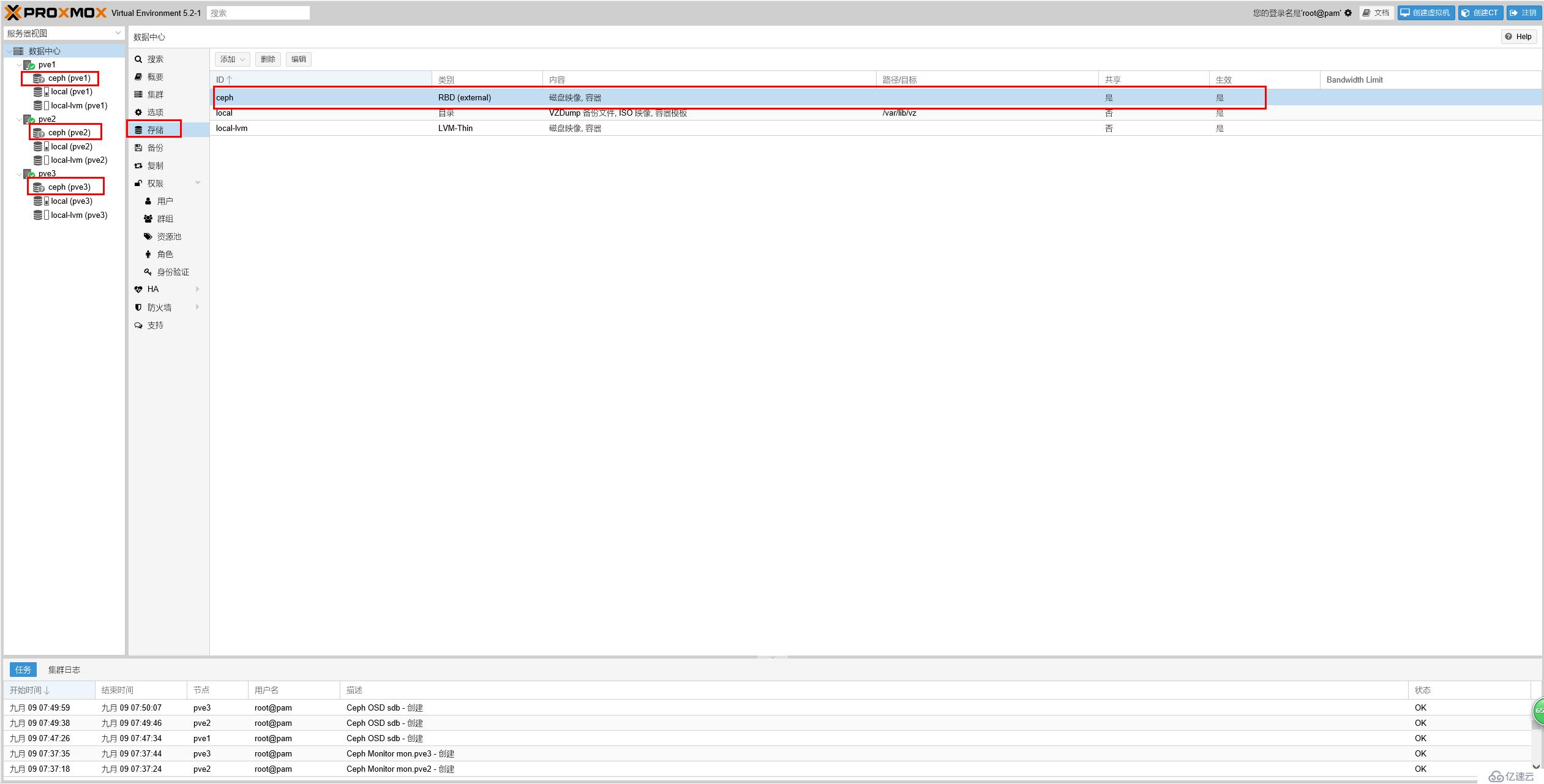The image size is (1544, 784).
Task: Collapse the pve1 node expander
Action: 18,65
